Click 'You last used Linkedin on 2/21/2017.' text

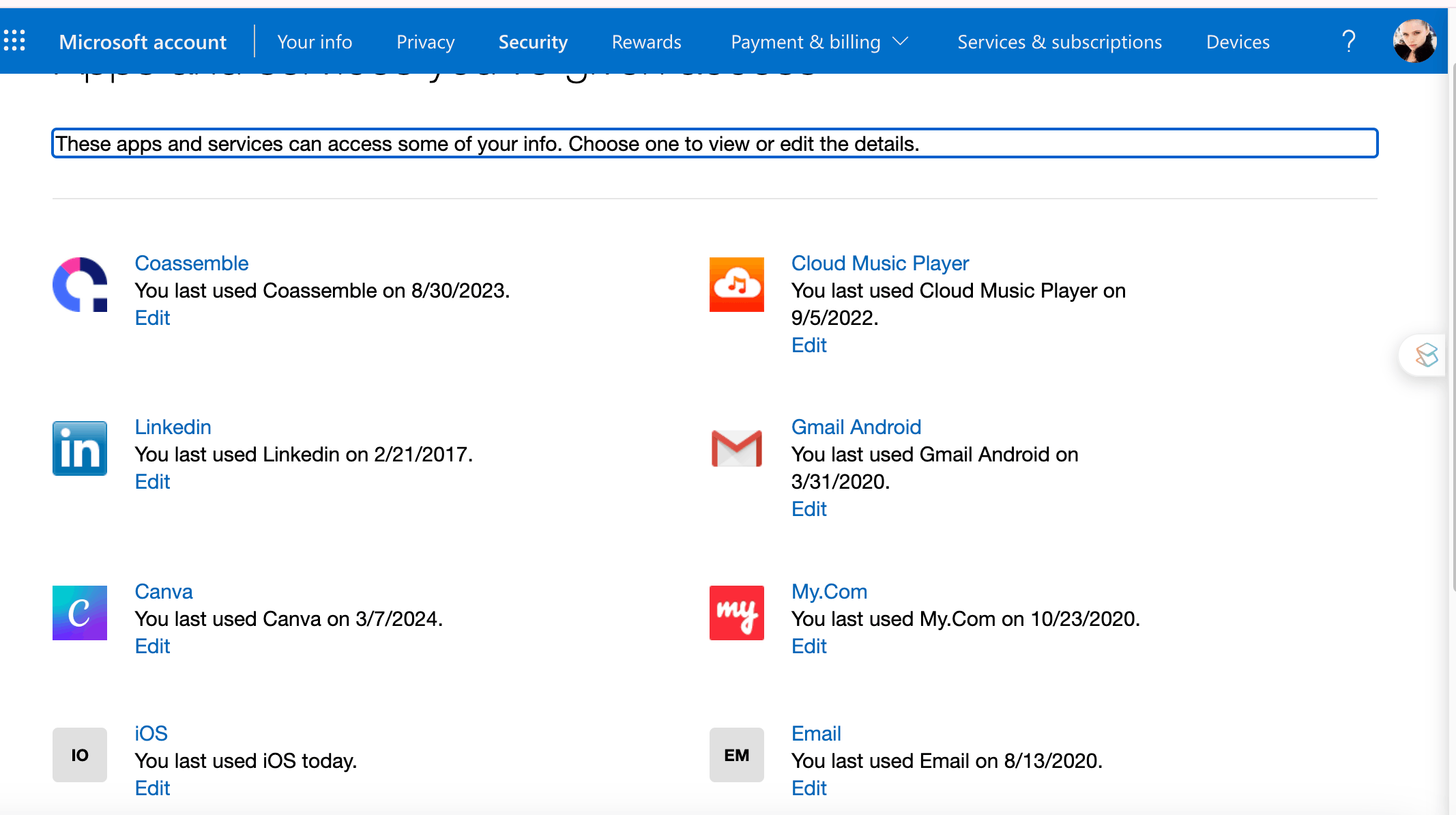point(304,455)
